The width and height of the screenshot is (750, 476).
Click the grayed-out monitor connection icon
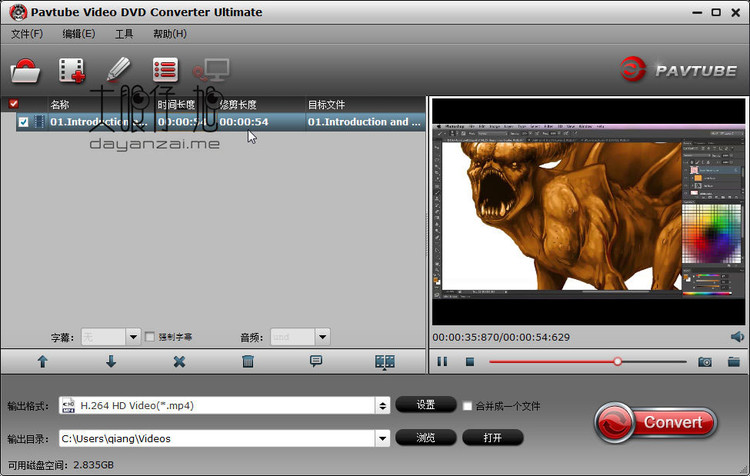211,70
